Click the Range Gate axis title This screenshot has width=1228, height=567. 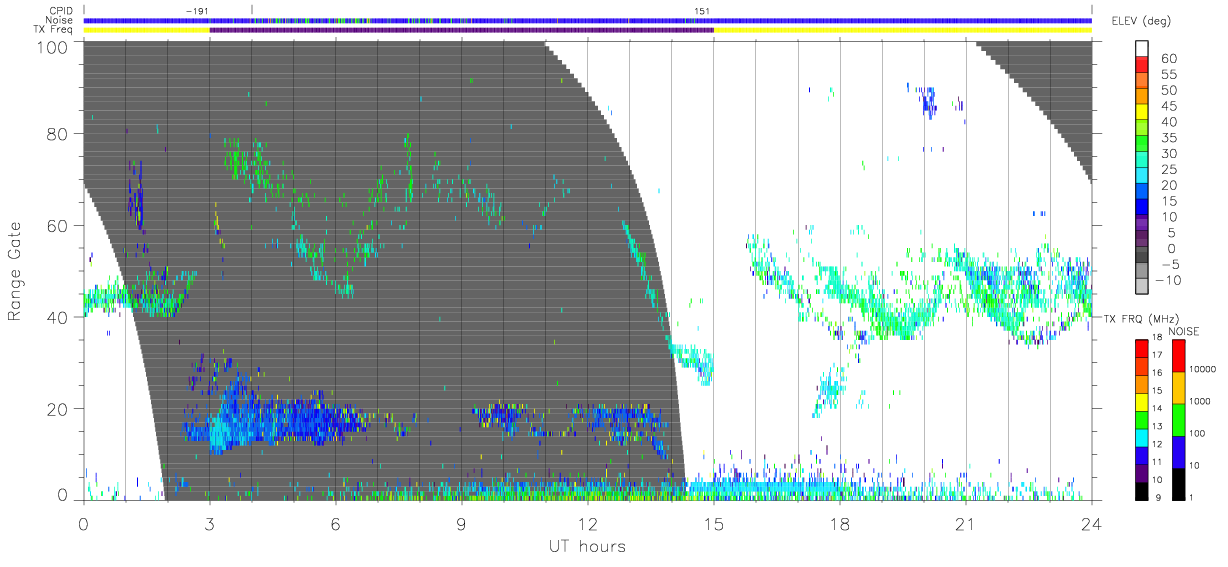tap(15, 271)
